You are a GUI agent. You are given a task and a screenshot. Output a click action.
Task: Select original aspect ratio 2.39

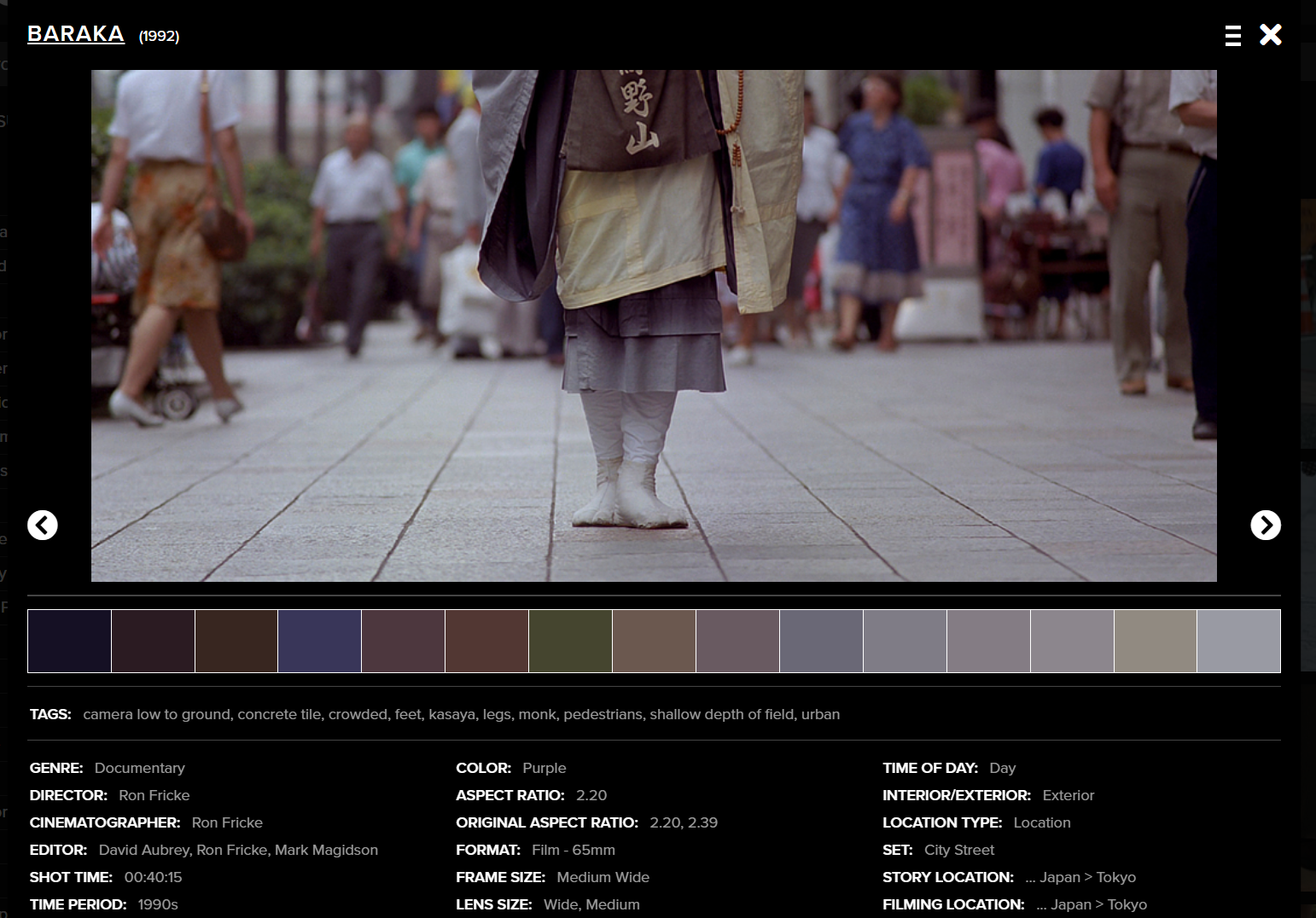click(x=702, y=822)
